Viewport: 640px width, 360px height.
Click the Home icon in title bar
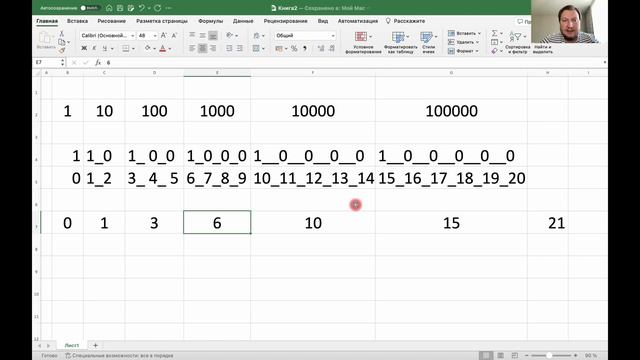[109, 8]
